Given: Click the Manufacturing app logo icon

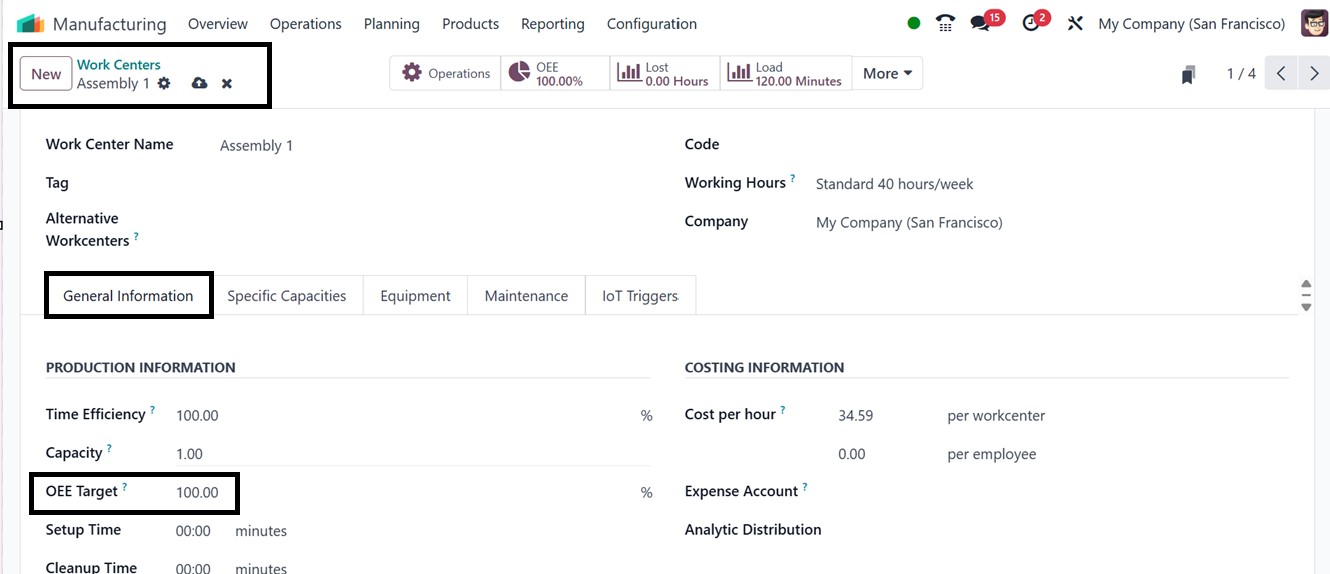Looking at the screenshot, I should 30,23.
